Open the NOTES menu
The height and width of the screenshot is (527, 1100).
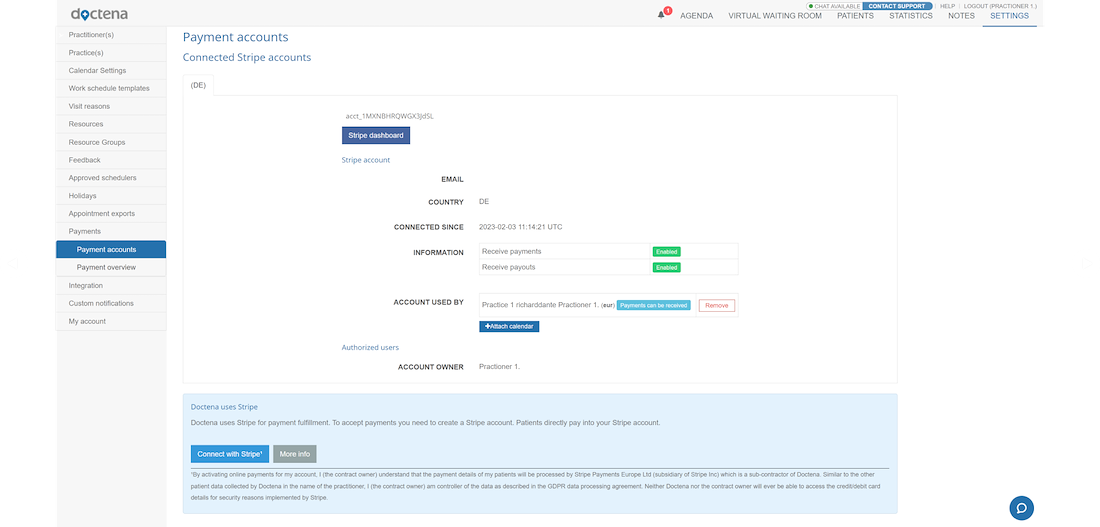(x=961, y=15)
